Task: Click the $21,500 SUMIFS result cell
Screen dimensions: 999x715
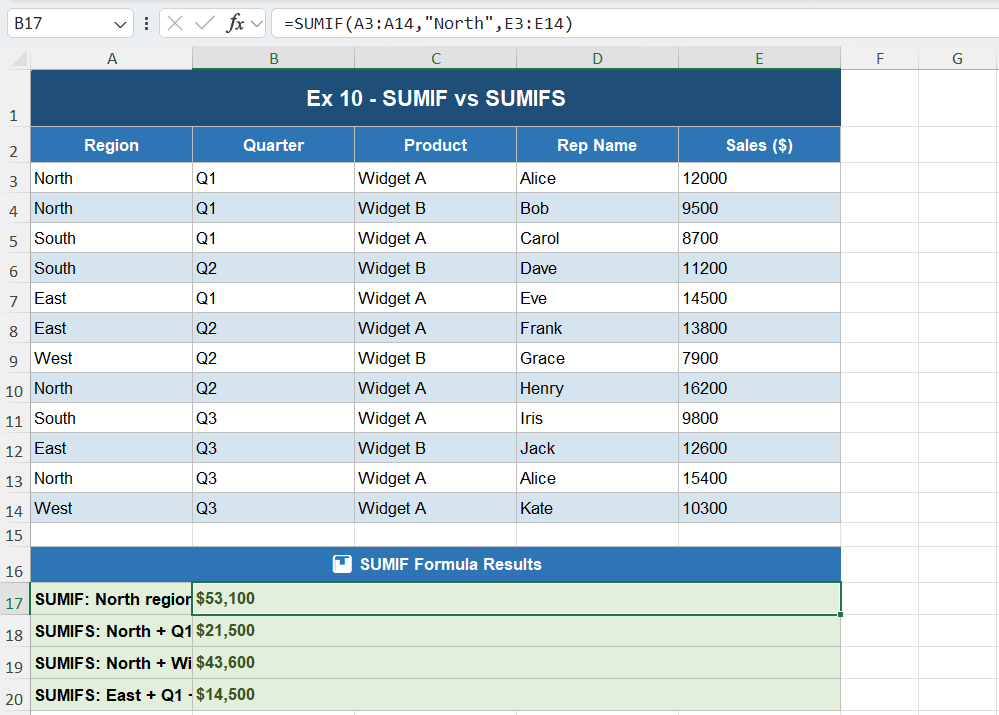Action: point(515,631)
